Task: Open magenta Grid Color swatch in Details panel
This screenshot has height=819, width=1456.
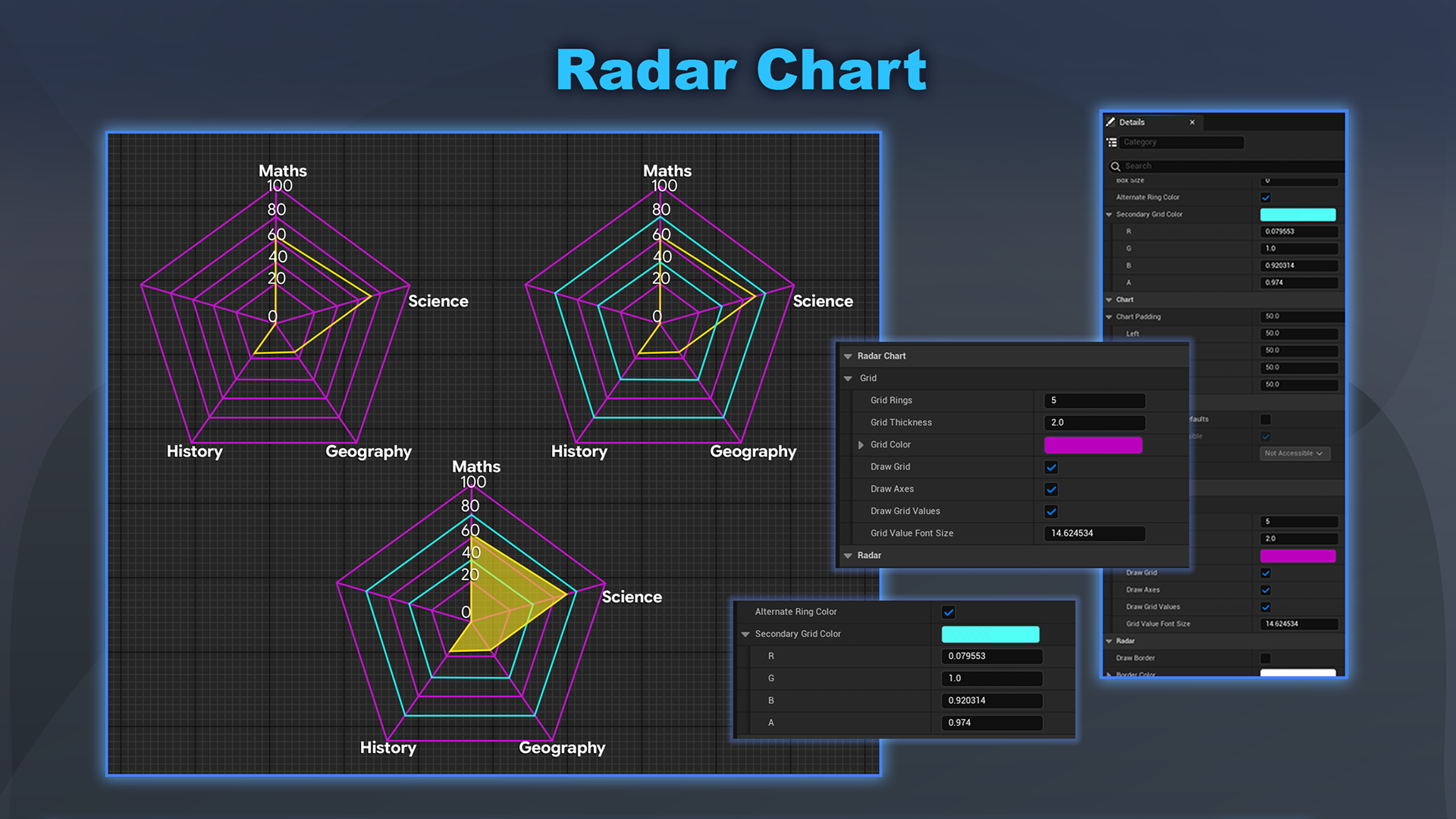Action: coord(1298,556)
